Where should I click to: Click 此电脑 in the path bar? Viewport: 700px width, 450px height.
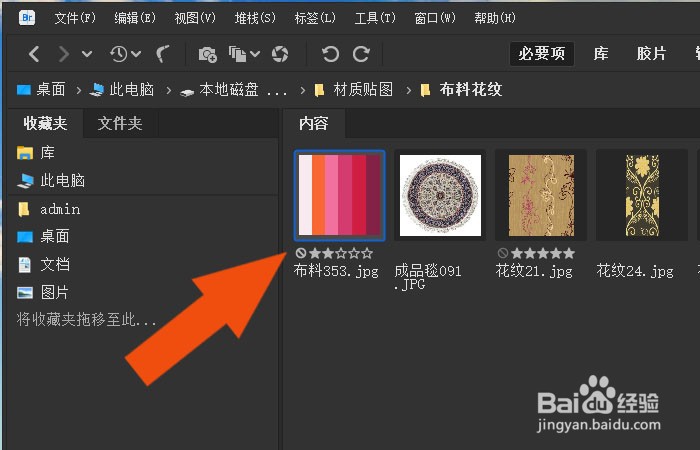point(122,89)
